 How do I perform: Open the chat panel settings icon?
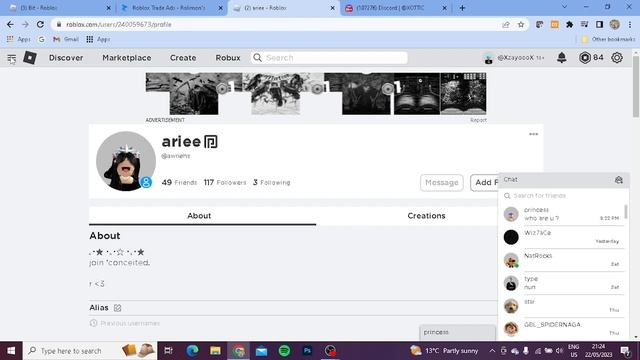618,180
